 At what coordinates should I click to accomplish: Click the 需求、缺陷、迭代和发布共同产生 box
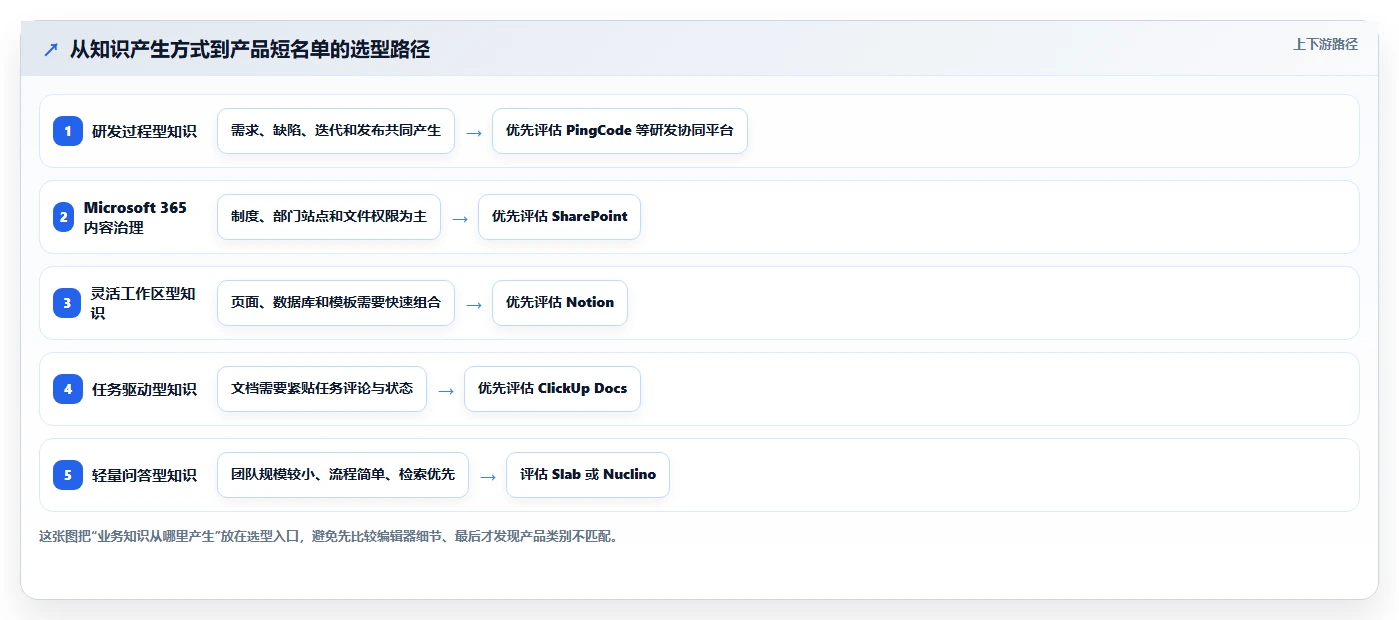336,131
